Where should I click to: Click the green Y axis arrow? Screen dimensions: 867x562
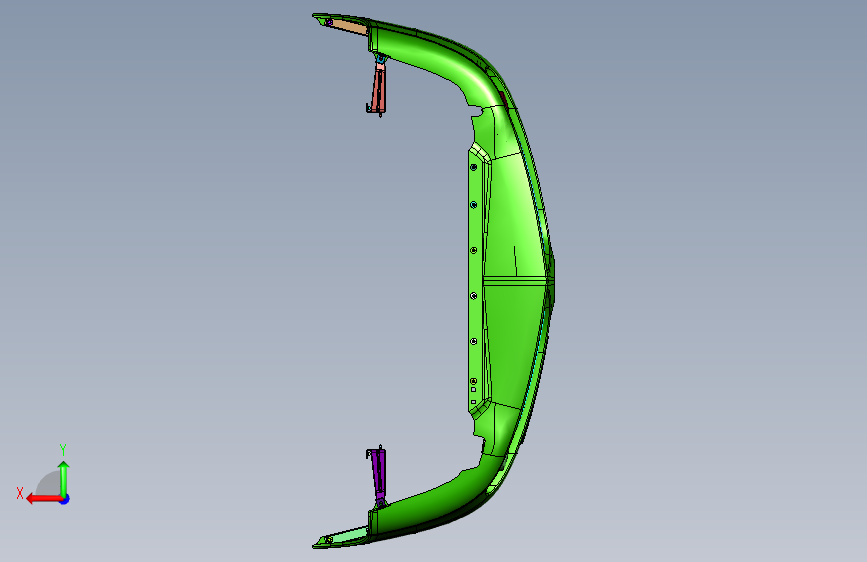pos(64,478)
